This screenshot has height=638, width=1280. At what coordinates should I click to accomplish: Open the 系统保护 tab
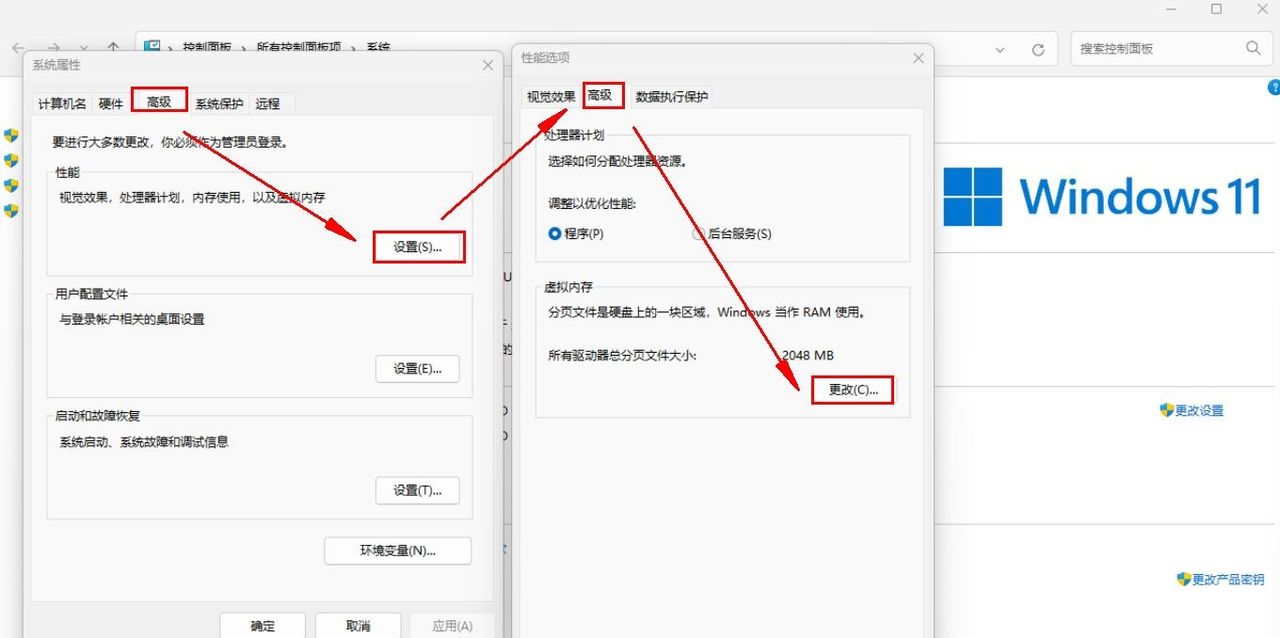point(219,104)
